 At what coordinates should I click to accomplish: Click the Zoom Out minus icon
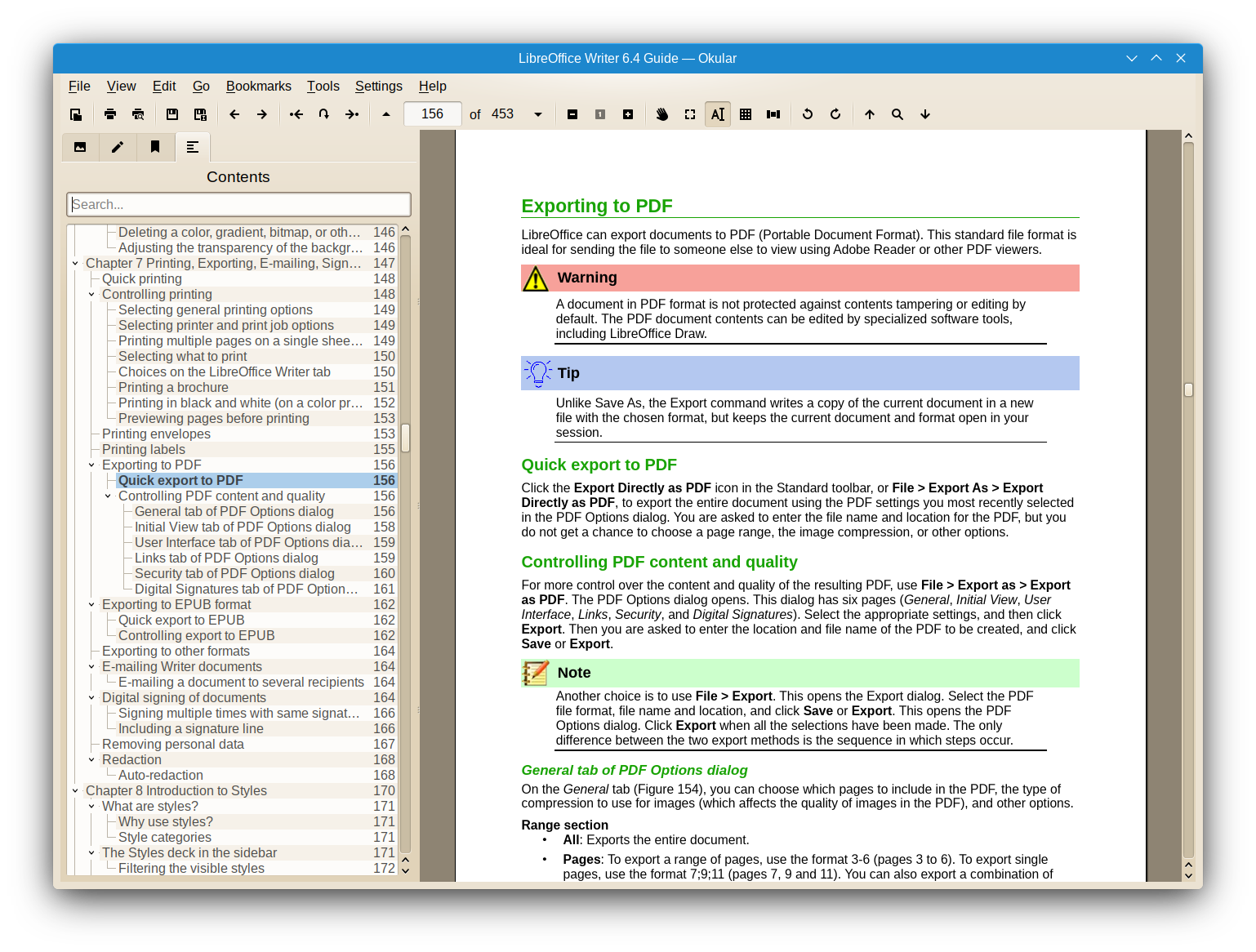point(572,114)
